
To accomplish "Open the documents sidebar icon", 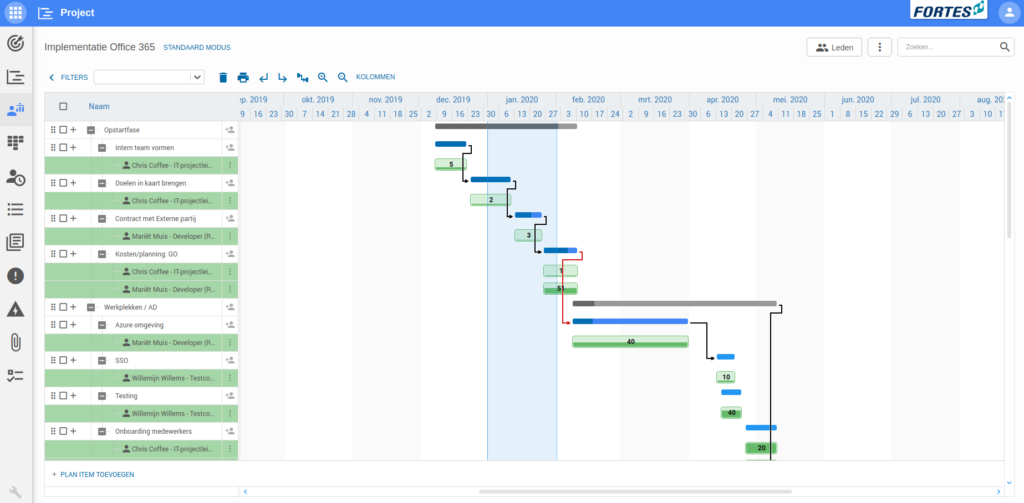I will coord(16,242).
